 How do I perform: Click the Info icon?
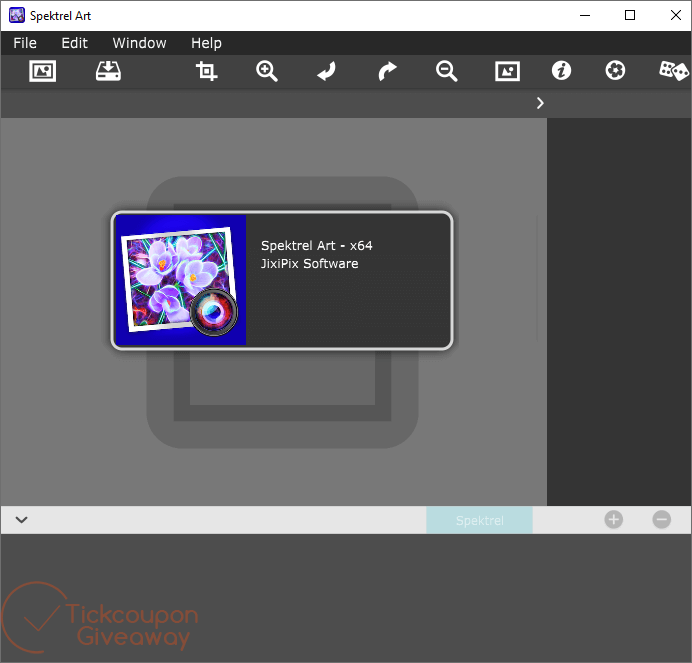(x=561, y=71)
